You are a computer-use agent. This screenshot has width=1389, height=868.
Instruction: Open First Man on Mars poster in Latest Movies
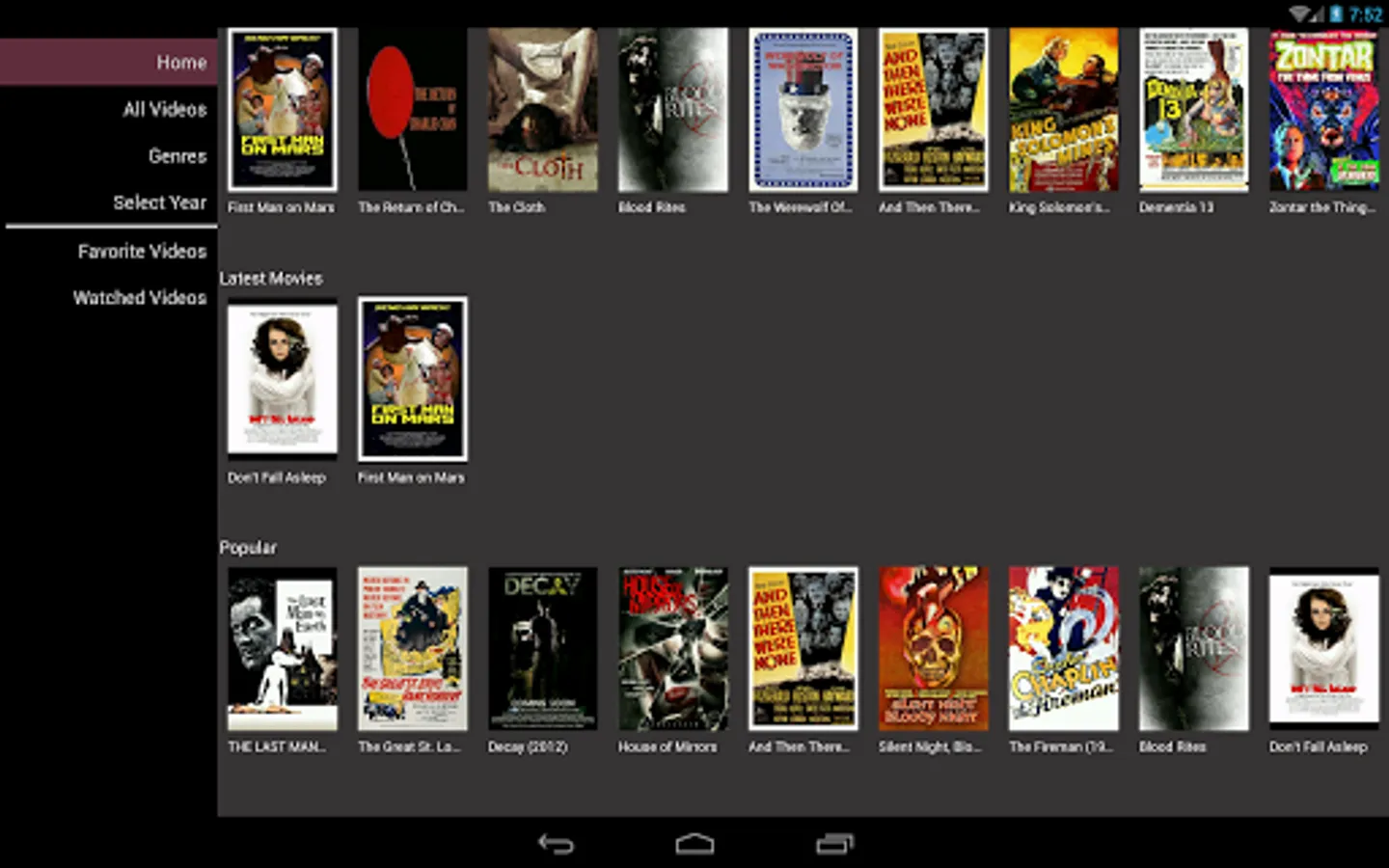point(413,379)
